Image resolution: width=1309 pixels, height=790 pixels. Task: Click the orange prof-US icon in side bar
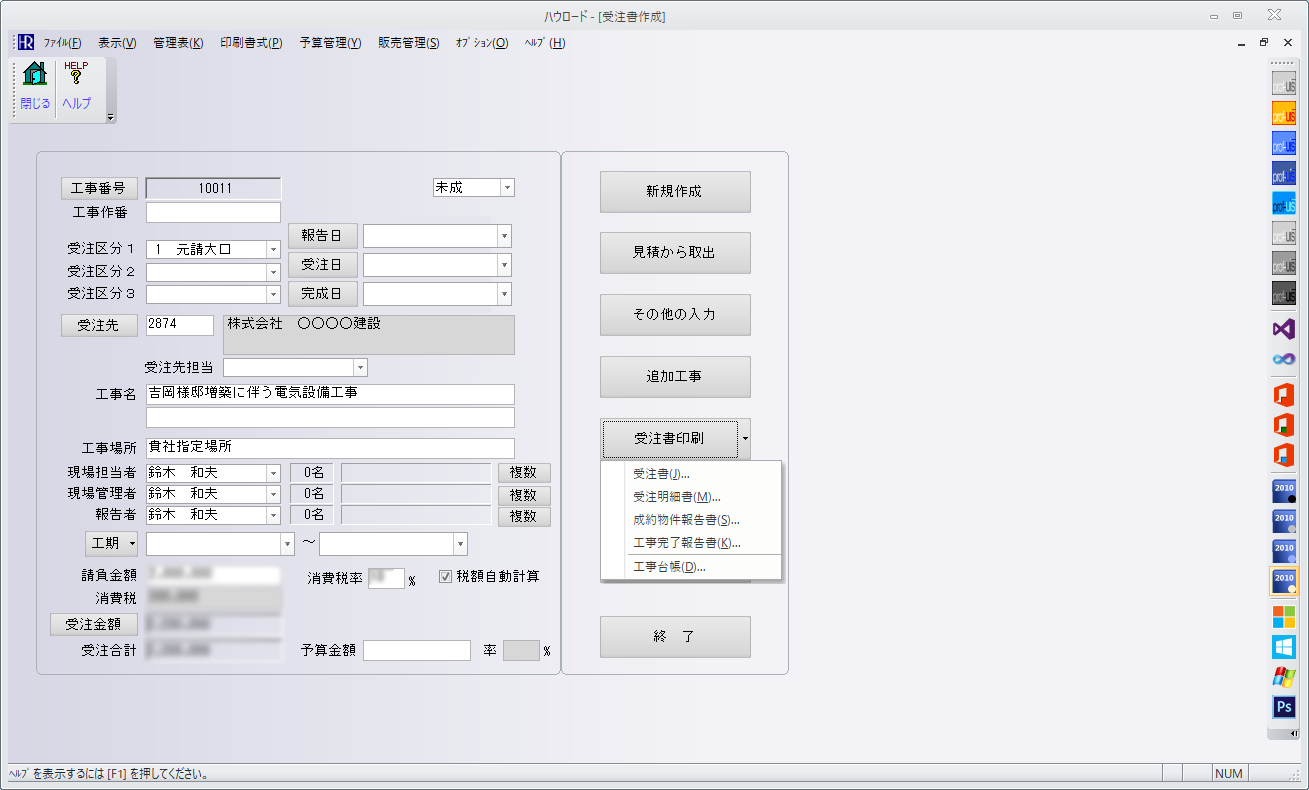tap(1283, 112)
